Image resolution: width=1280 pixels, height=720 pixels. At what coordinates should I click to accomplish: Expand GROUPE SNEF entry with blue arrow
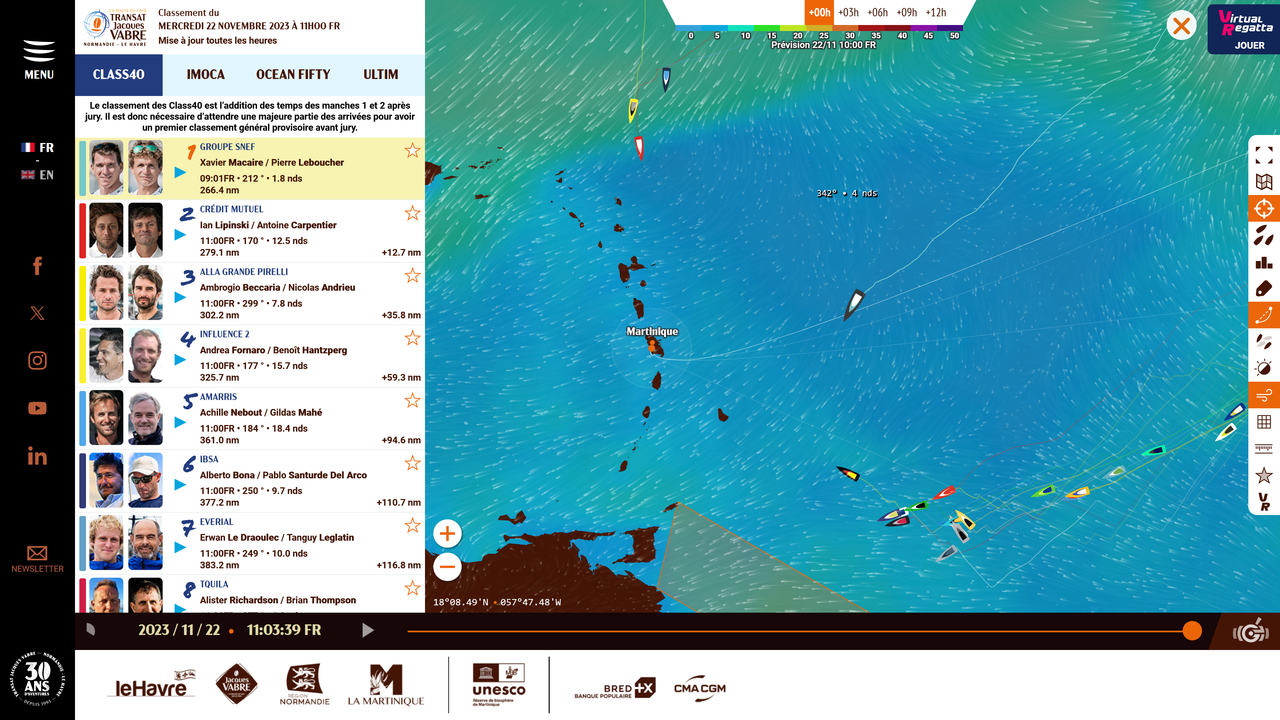[x=181, y=172]
